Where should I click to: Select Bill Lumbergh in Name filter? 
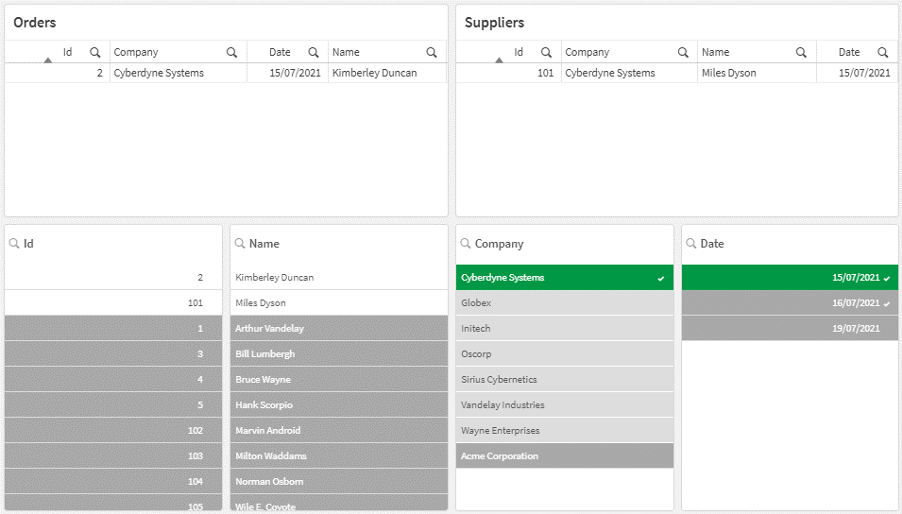[339, 354]
